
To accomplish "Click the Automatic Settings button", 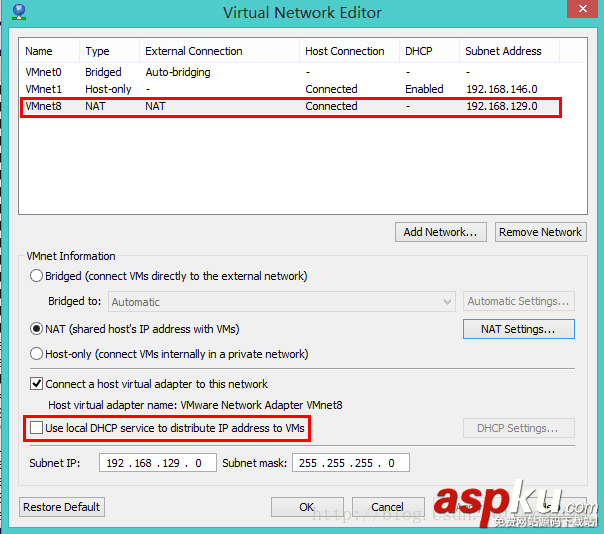I will (518, 301).
